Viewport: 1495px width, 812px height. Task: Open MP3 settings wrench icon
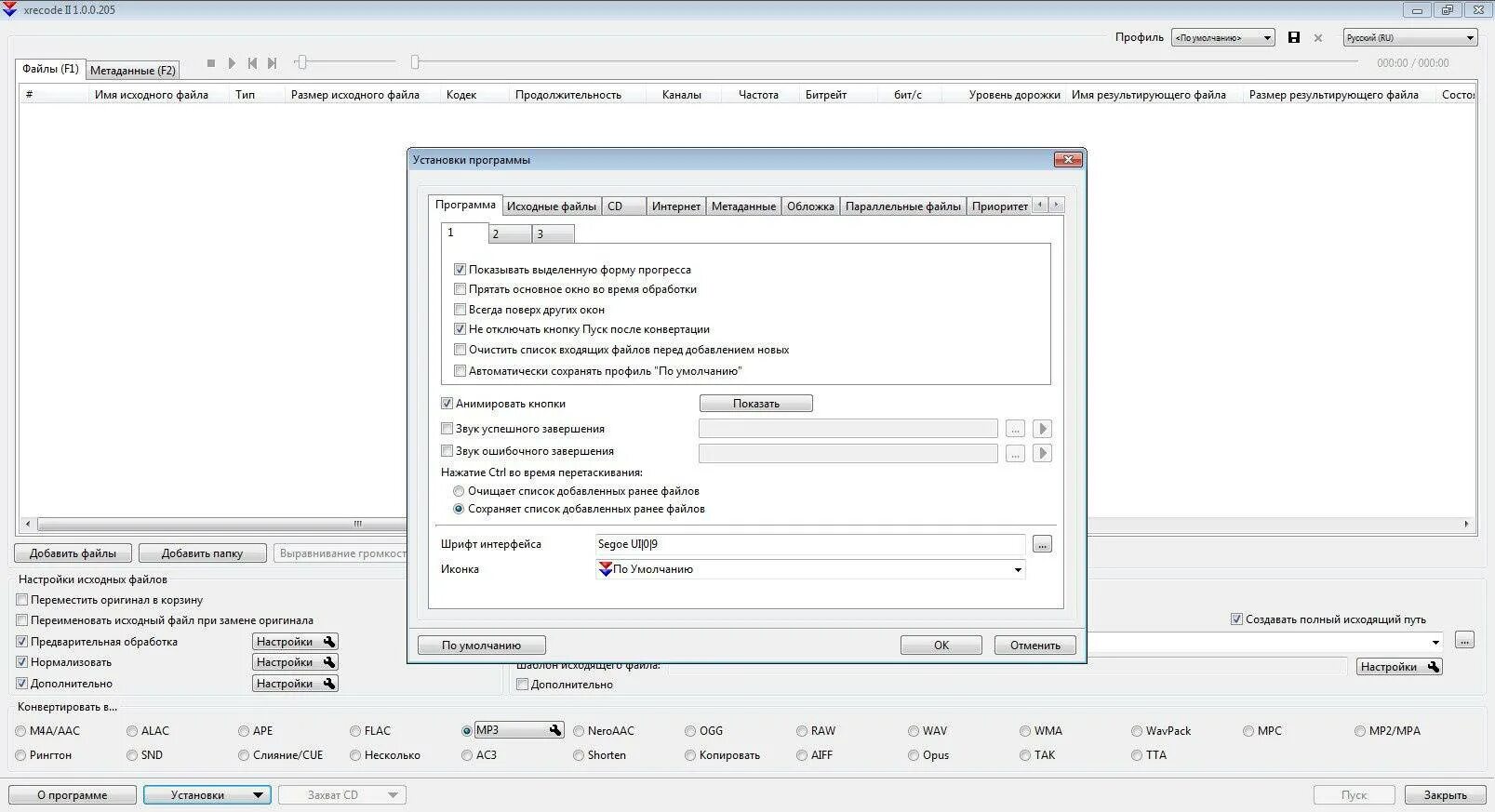tap(555, 730)
